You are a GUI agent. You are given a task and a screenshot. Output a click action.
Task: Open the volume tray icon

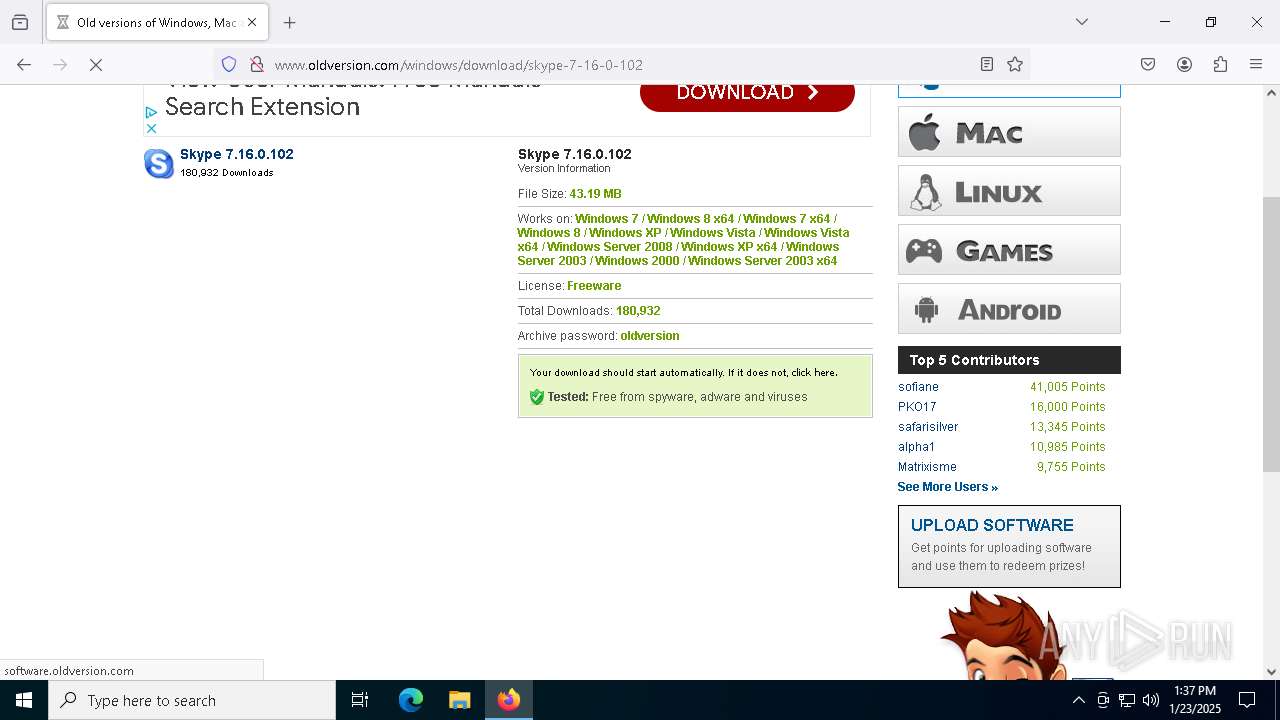[x=1151, y=700]
